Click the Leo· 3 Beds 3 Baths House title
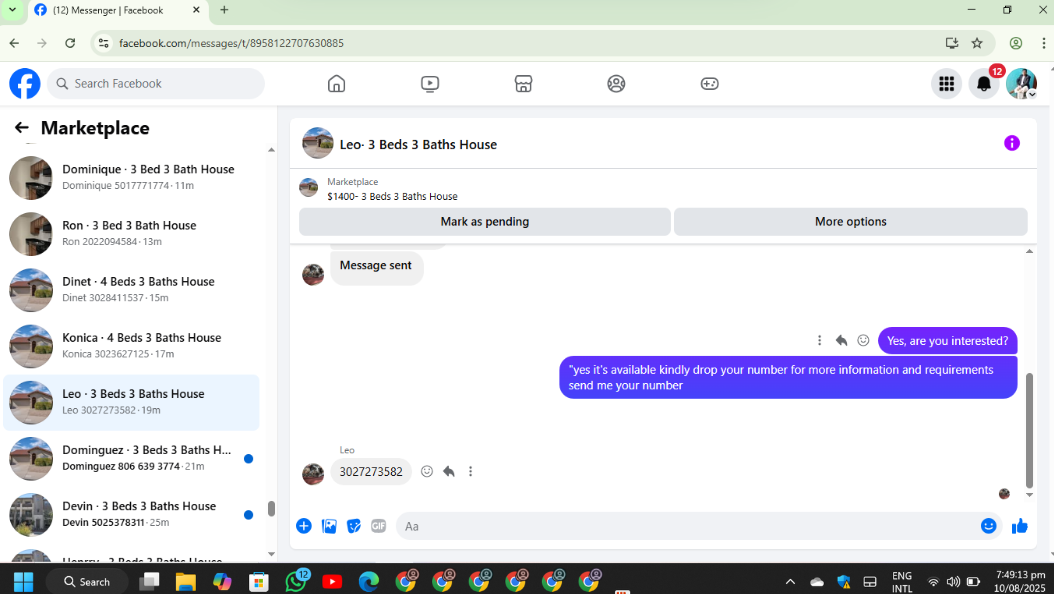 [x=418, y=144]
